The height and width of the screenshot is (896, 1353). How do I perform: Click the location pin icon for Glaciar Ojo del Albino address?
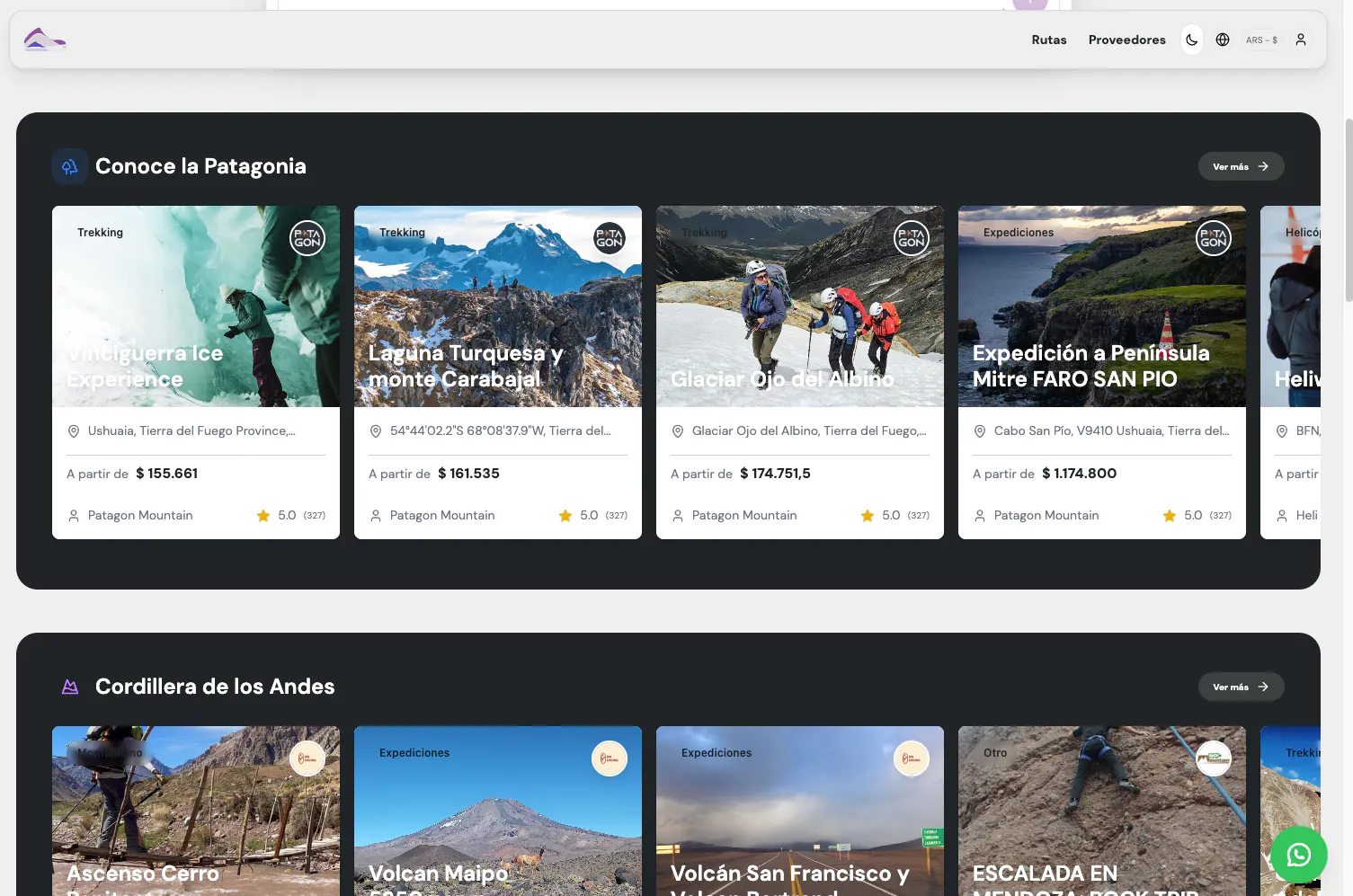tap(678, 431)
